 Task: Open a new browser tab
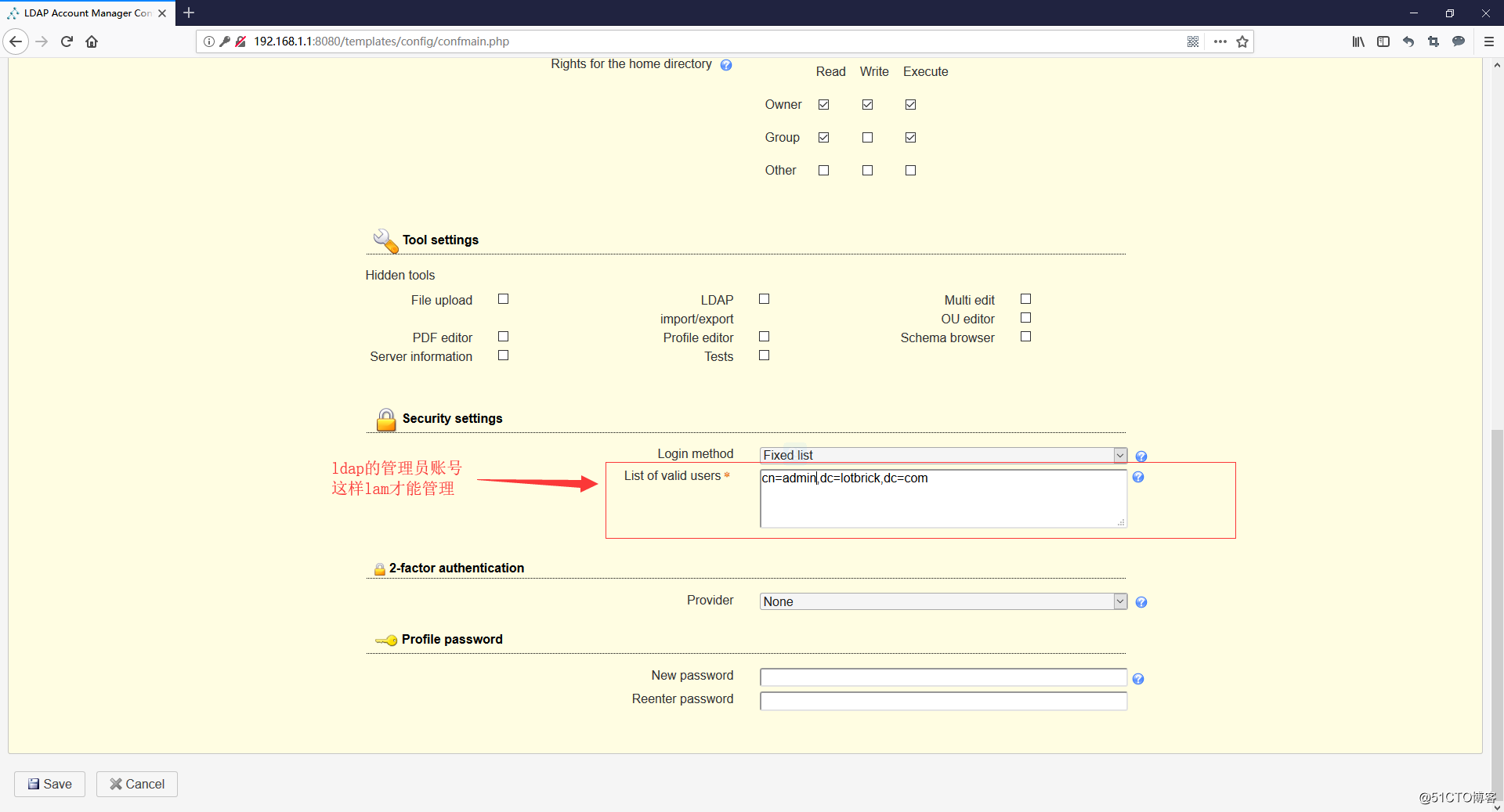pos(189,13)
